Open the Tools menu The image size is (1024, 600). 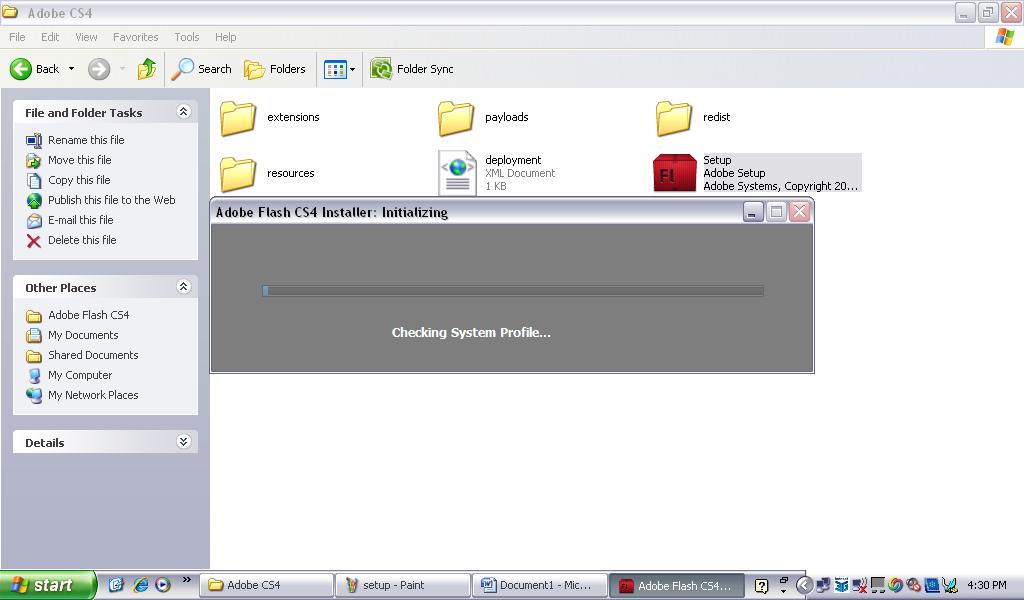(186, 37)
